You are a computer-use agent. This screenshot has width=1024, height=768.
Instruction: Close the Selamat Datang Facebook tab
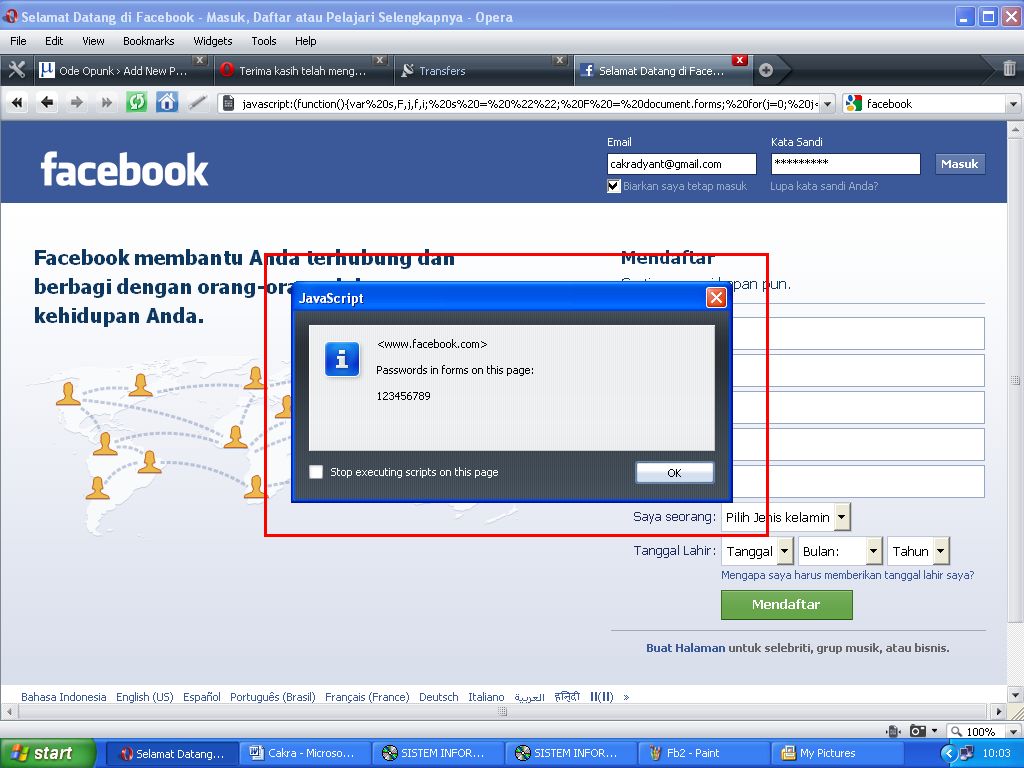739,60
